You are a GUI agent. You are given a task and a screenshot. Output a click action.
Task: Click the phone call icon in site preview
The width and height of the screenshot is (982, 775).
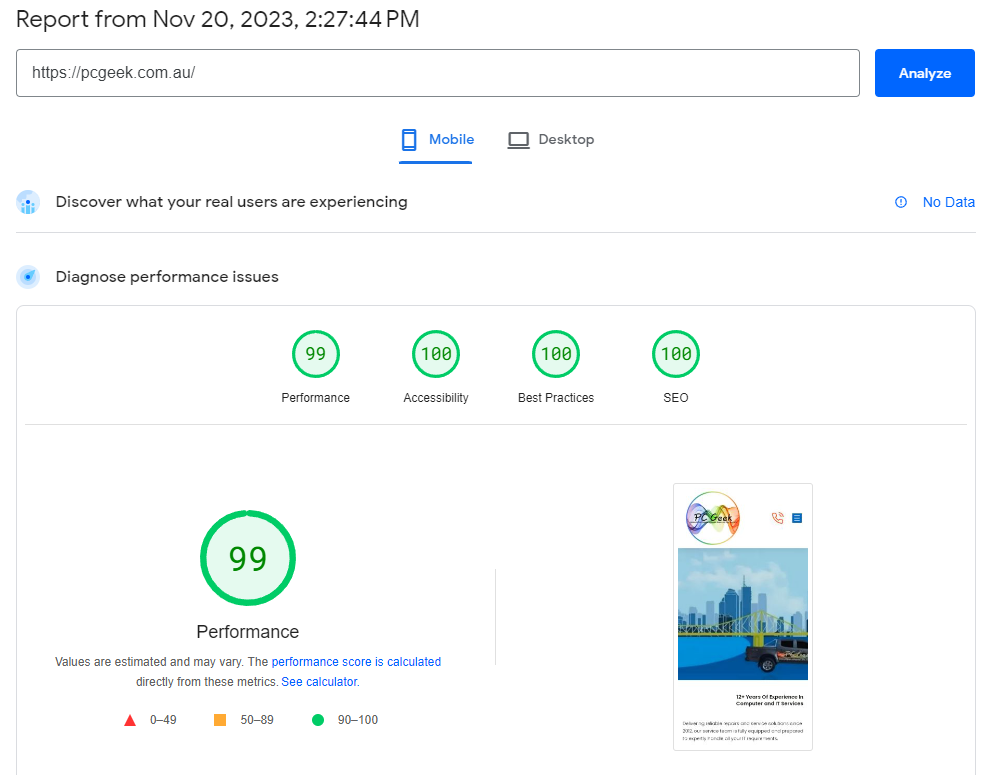click(777, 517)
